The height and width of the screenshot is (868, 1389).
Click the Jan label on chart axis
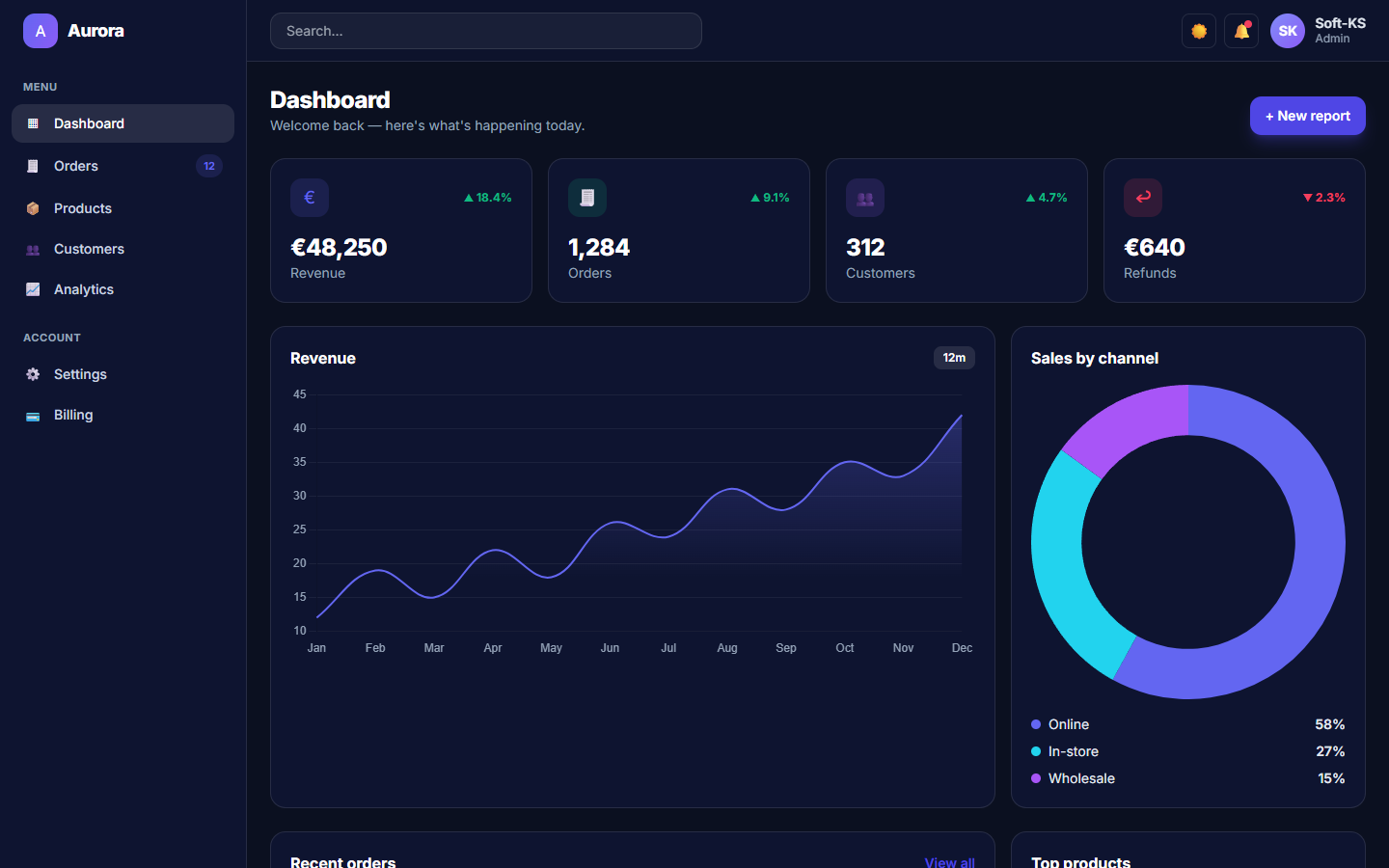tap(316, 648)
